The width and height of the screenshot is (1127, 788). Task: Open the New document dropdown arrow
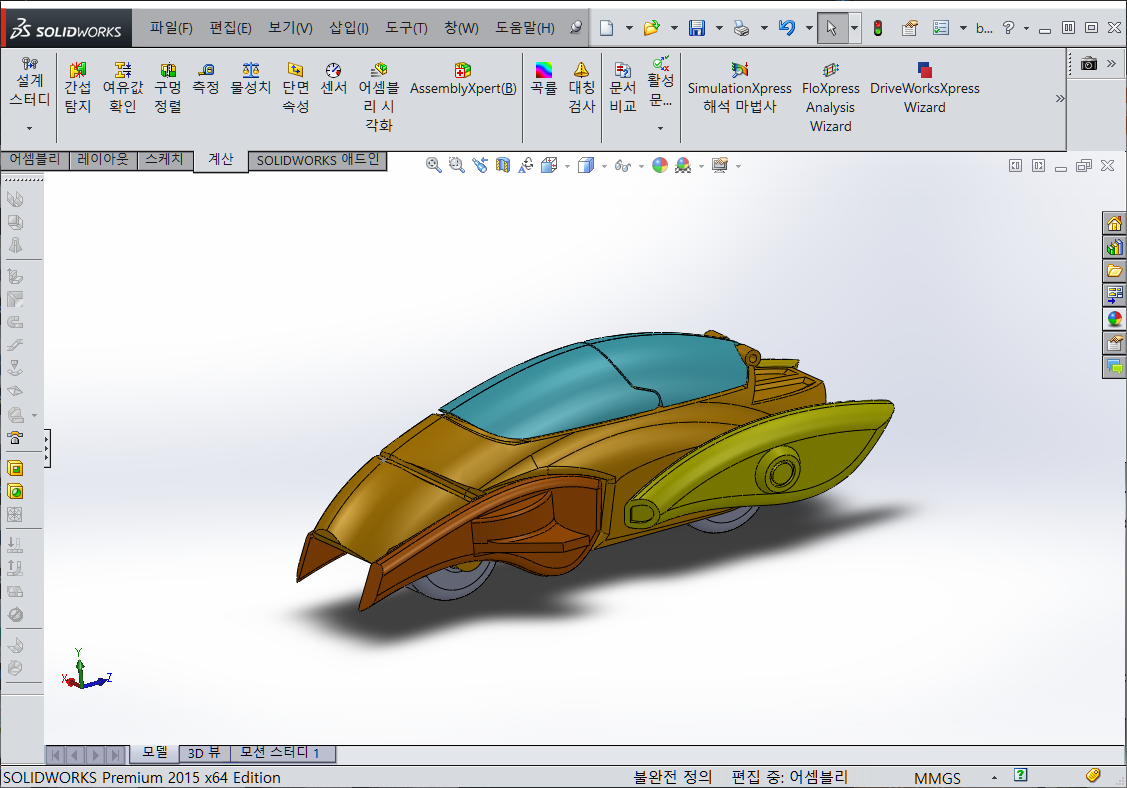pos(629,28)
